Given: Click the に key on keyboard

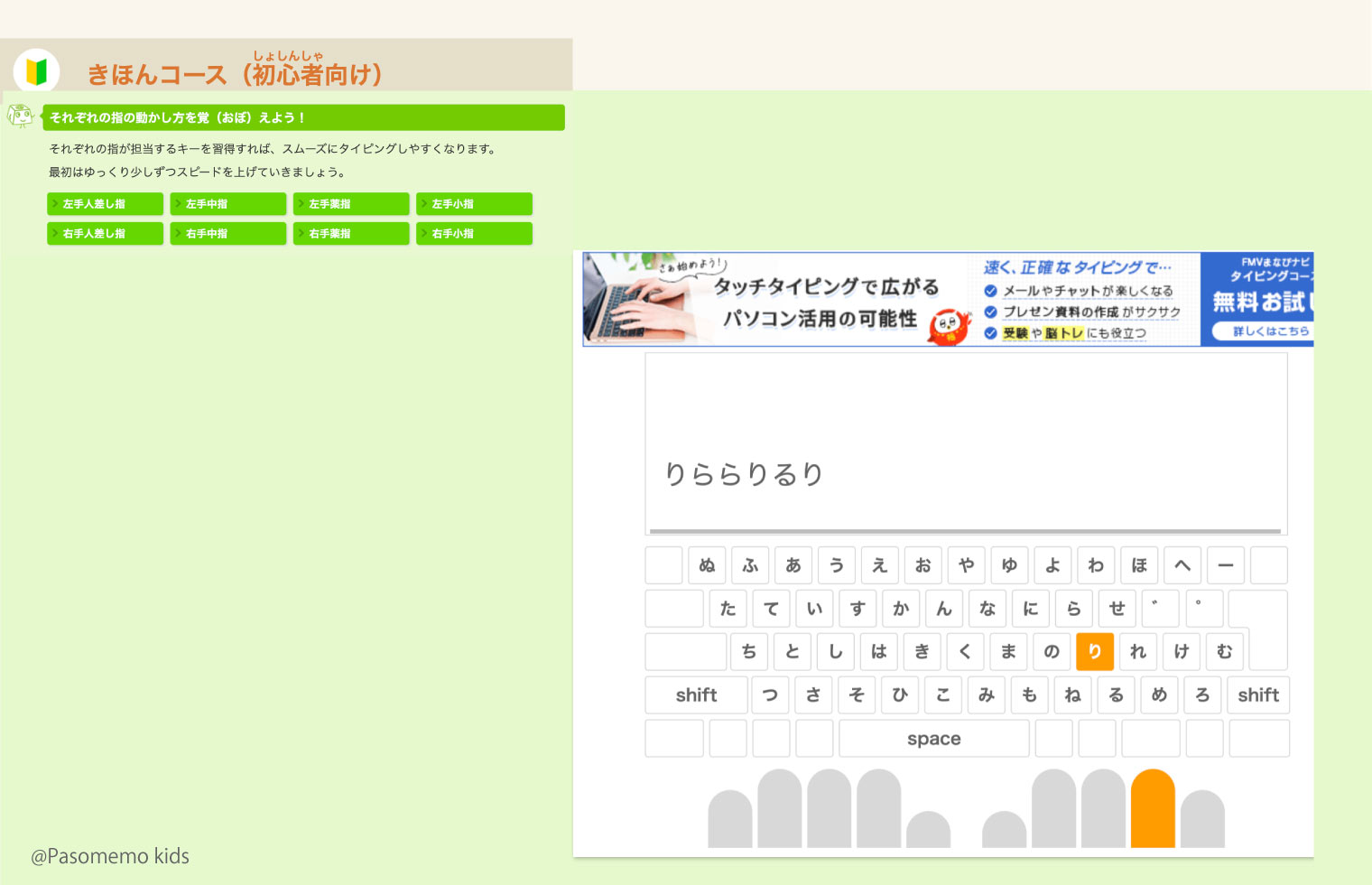Looking at the screenshot, I should [1031, 609].
